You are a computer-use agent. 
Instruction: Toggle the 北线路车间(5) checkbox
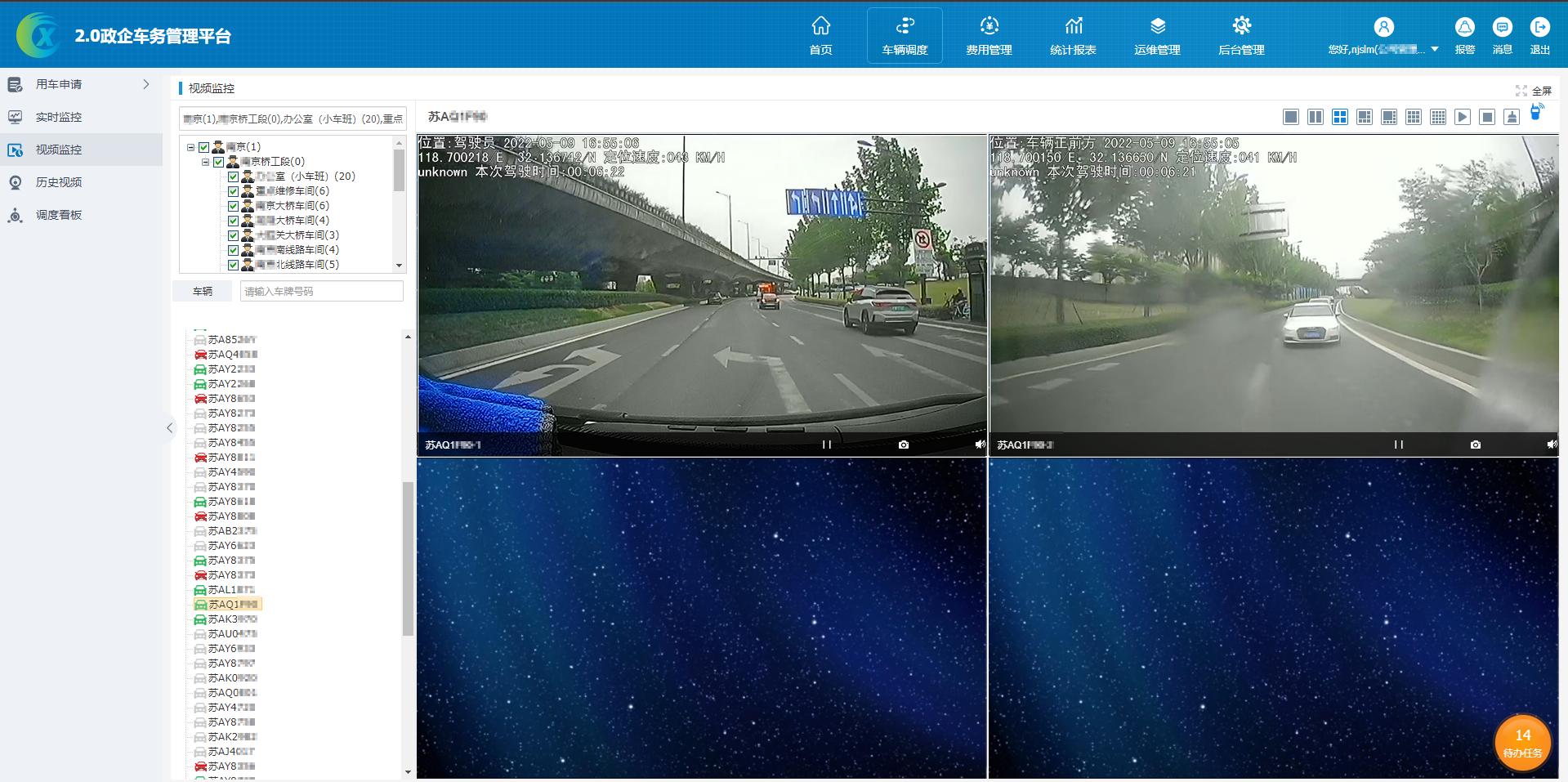tap(233, 265)
